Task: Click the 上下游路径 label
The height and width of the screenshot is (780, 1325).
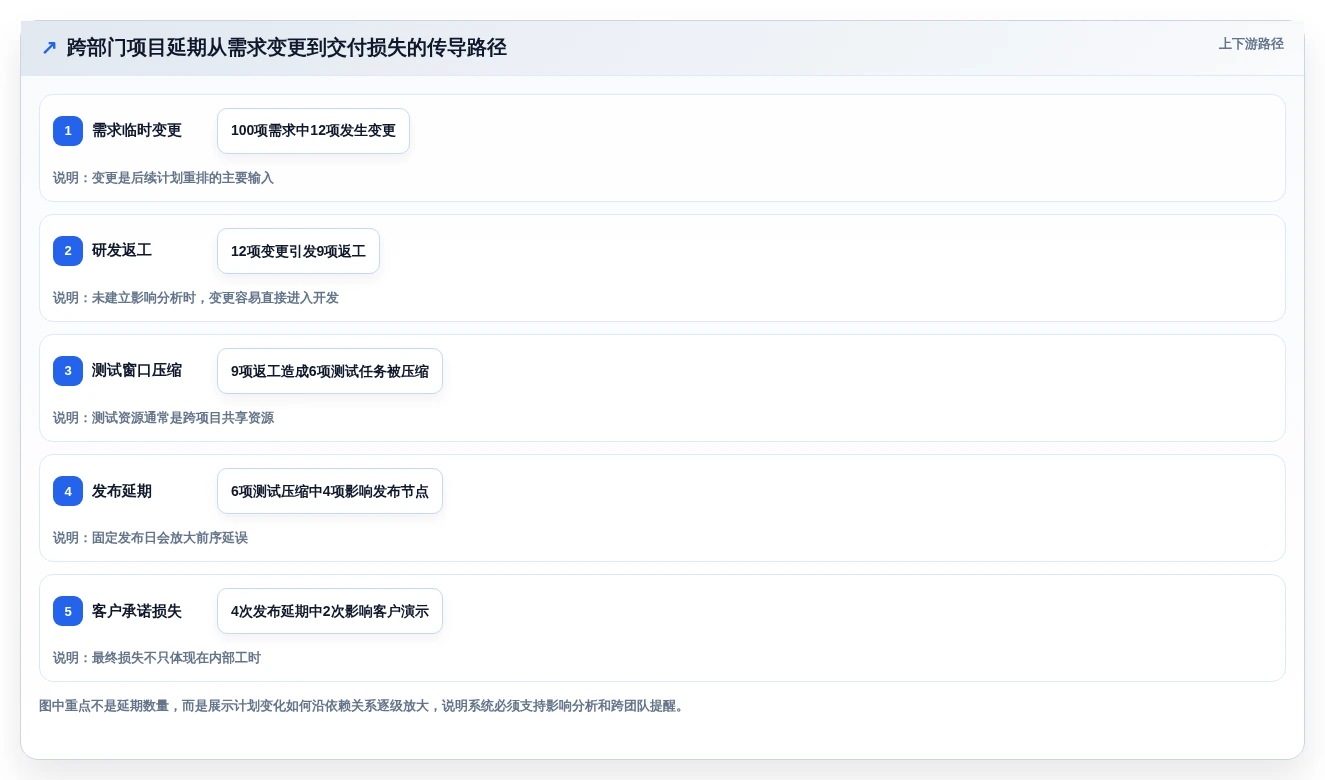Action: coord(1251,44)
